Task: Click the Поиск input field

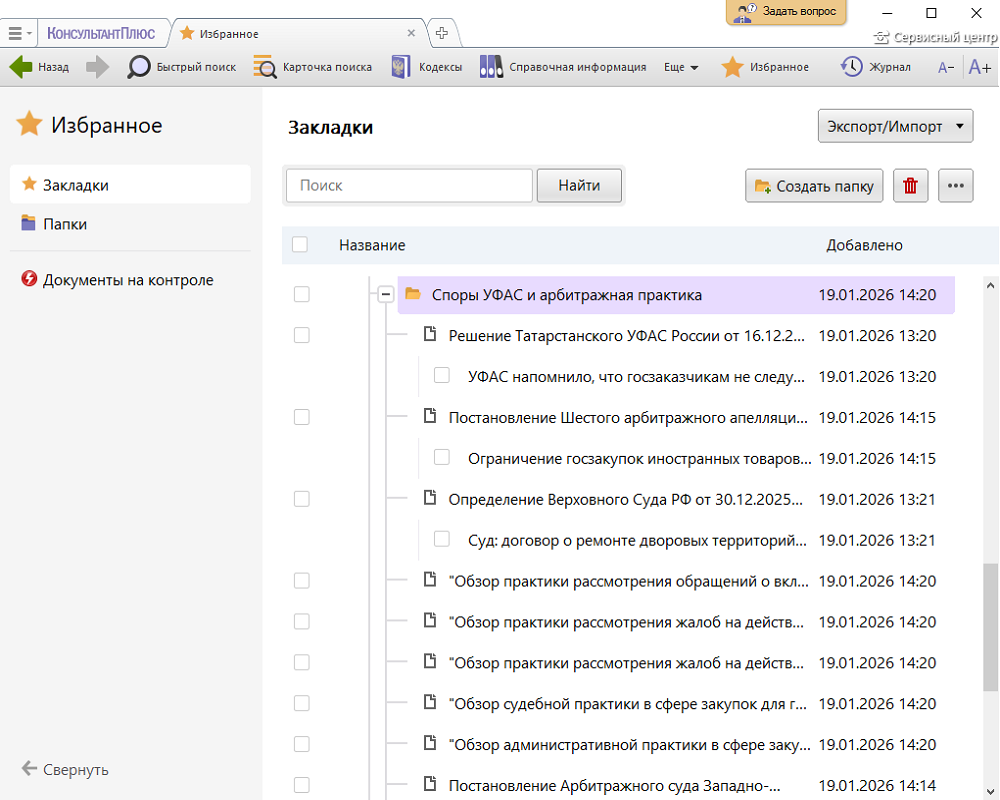Action: point(409,185)
